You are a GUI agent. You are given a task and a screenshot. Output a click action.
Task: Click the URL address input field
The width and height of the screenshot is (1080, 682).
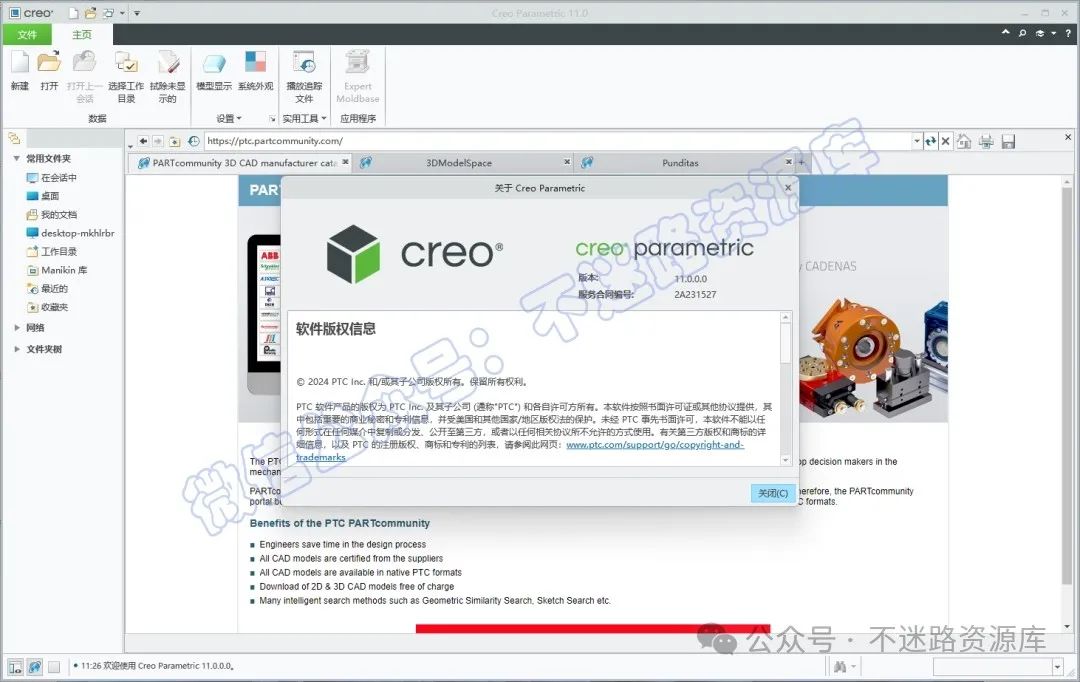coord(558,141)
